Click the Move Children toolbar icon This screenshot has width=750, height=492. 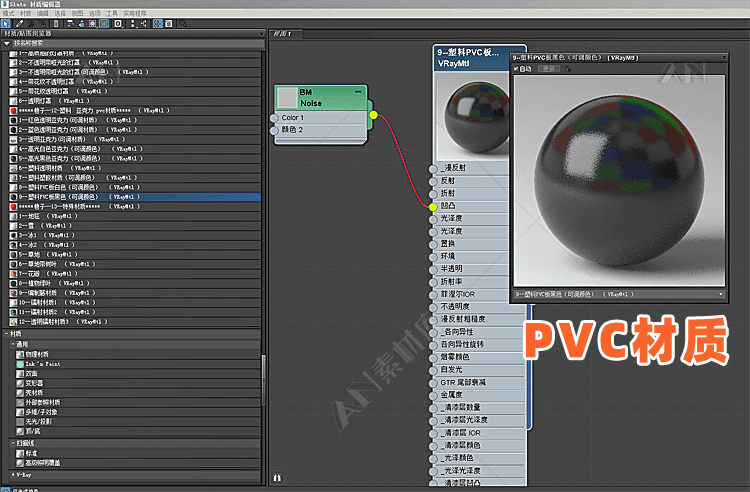click(70, 23)
